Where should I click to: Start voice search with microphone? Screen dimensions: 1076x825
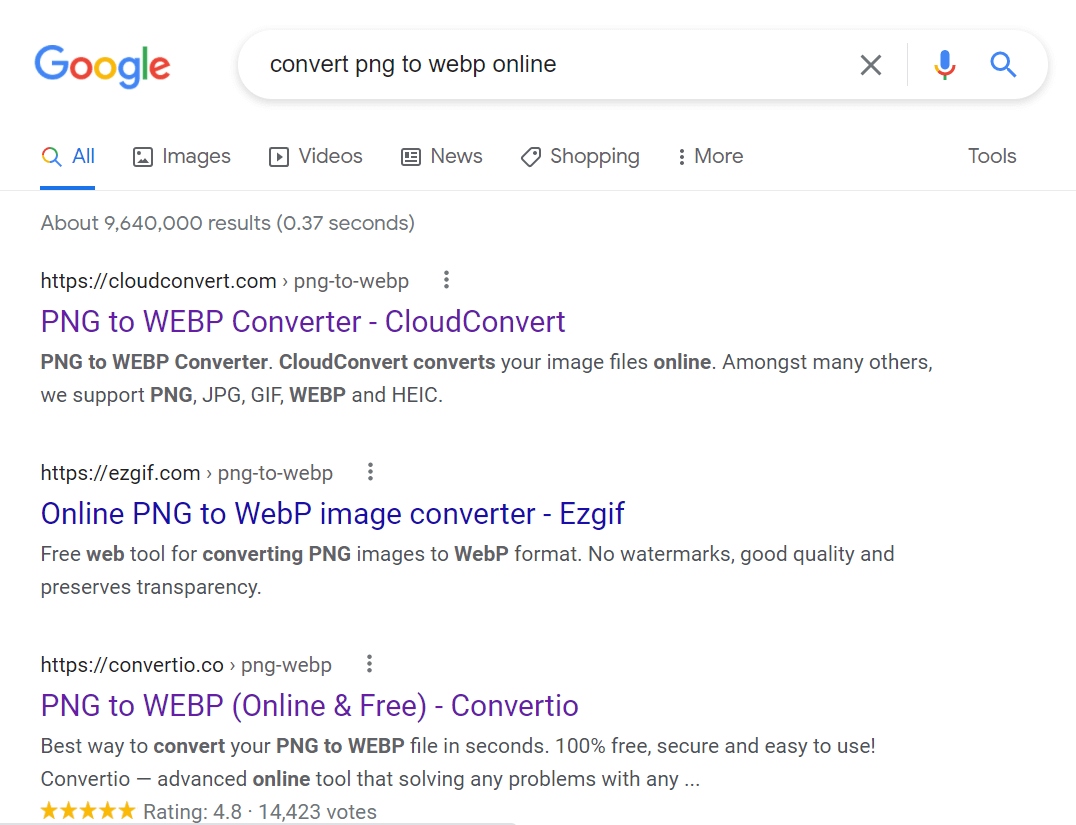click(944, 65)
